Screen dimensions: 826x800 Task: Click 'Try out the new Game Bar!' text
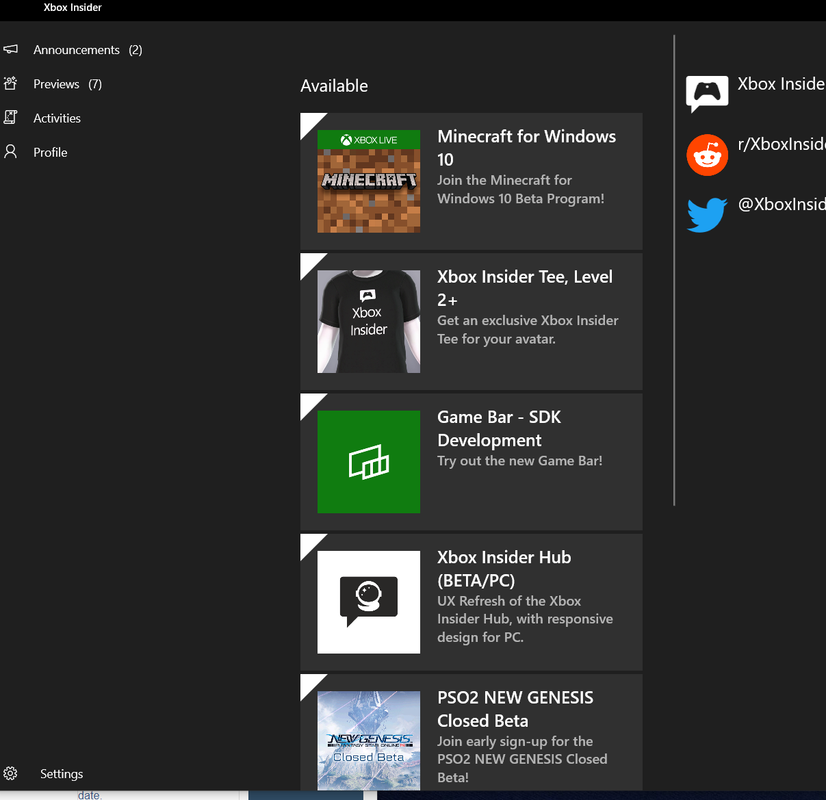(x=519, y=461)
